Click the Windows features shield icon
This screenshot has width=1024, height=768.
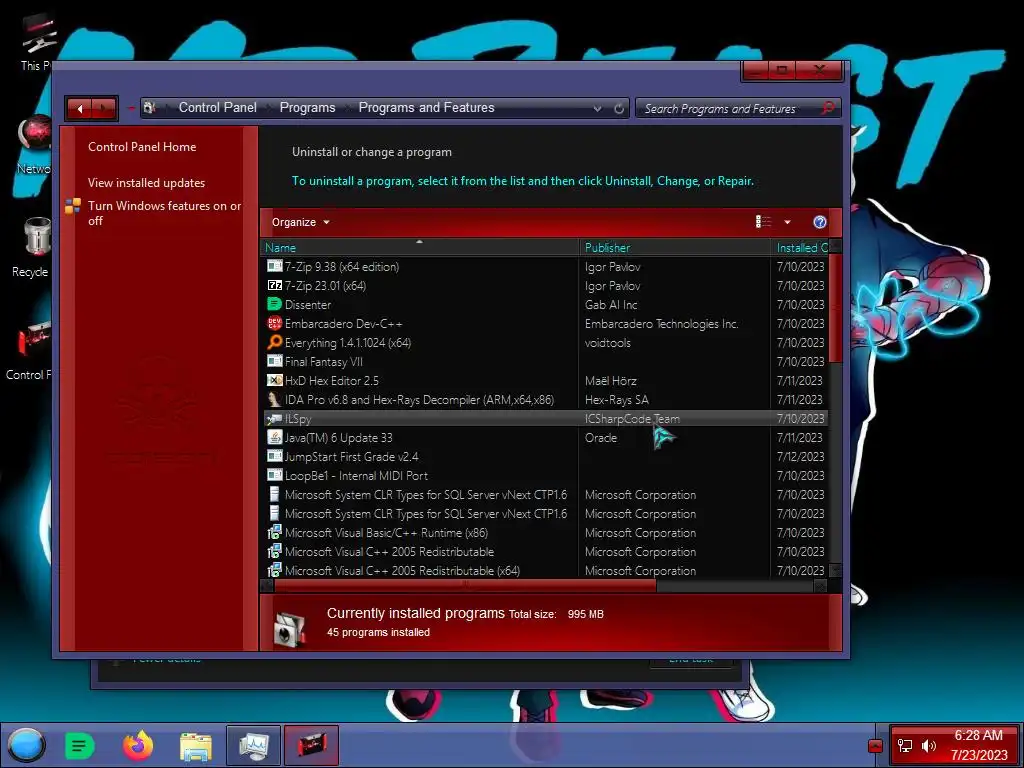(x=72, y=206)
